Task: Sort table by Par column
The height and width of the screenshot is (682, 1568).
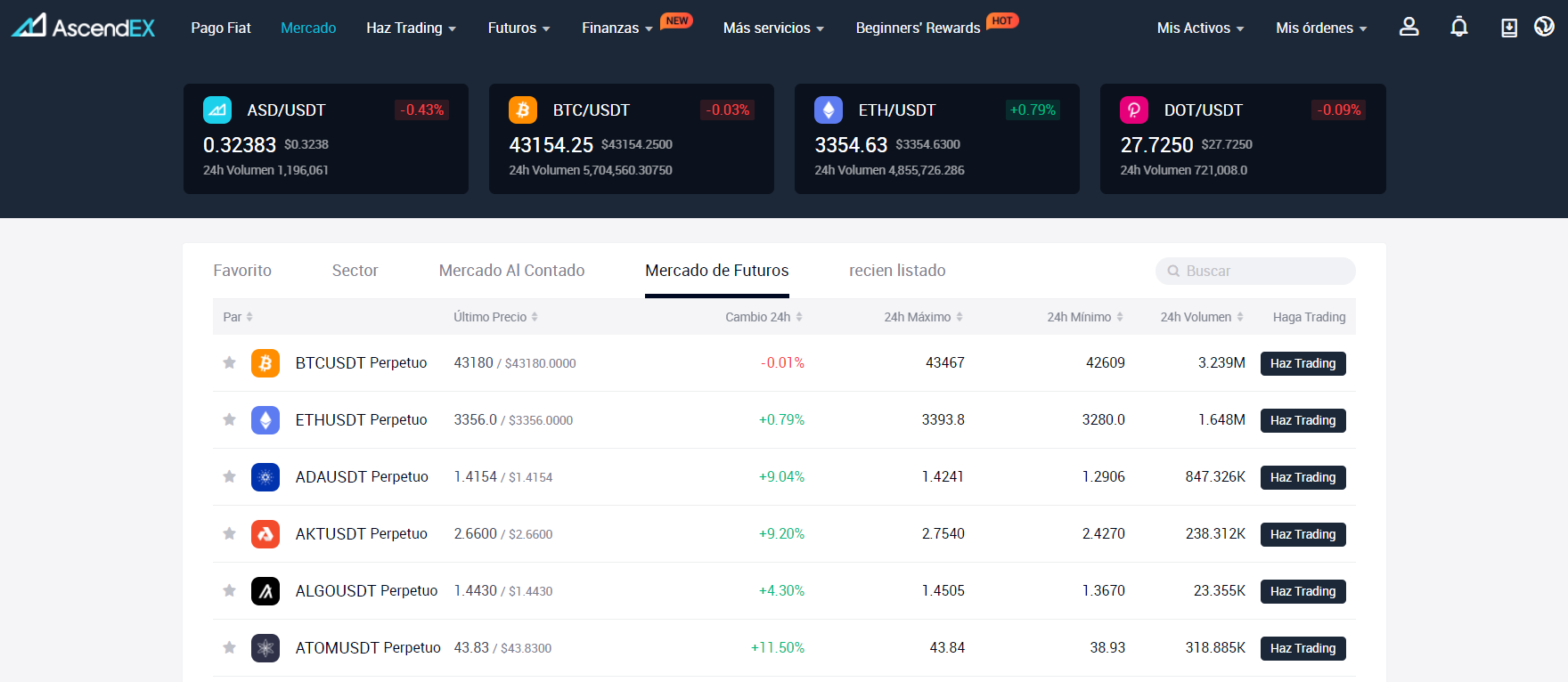Action: tap(238, 317)
